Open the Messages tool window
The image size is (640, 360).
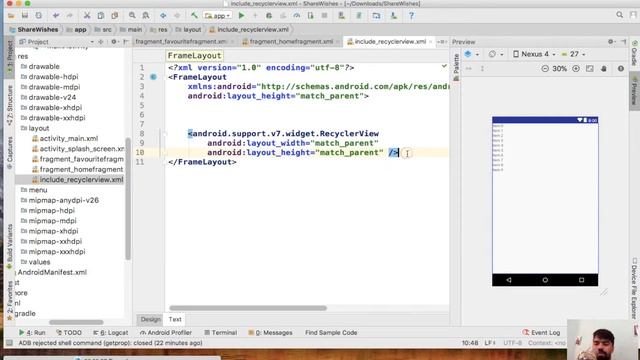(270, 333)
